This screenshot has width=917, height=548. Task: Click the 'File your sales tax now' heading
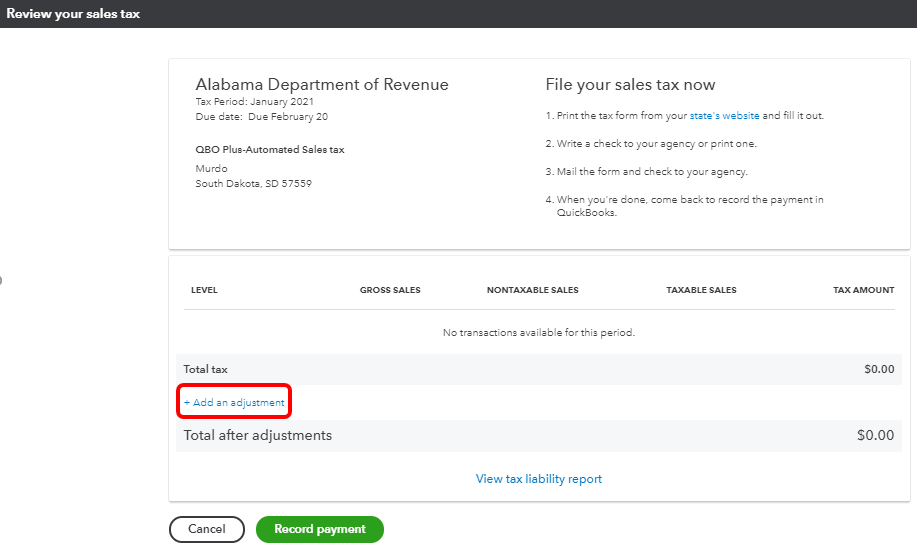[630, 85]
